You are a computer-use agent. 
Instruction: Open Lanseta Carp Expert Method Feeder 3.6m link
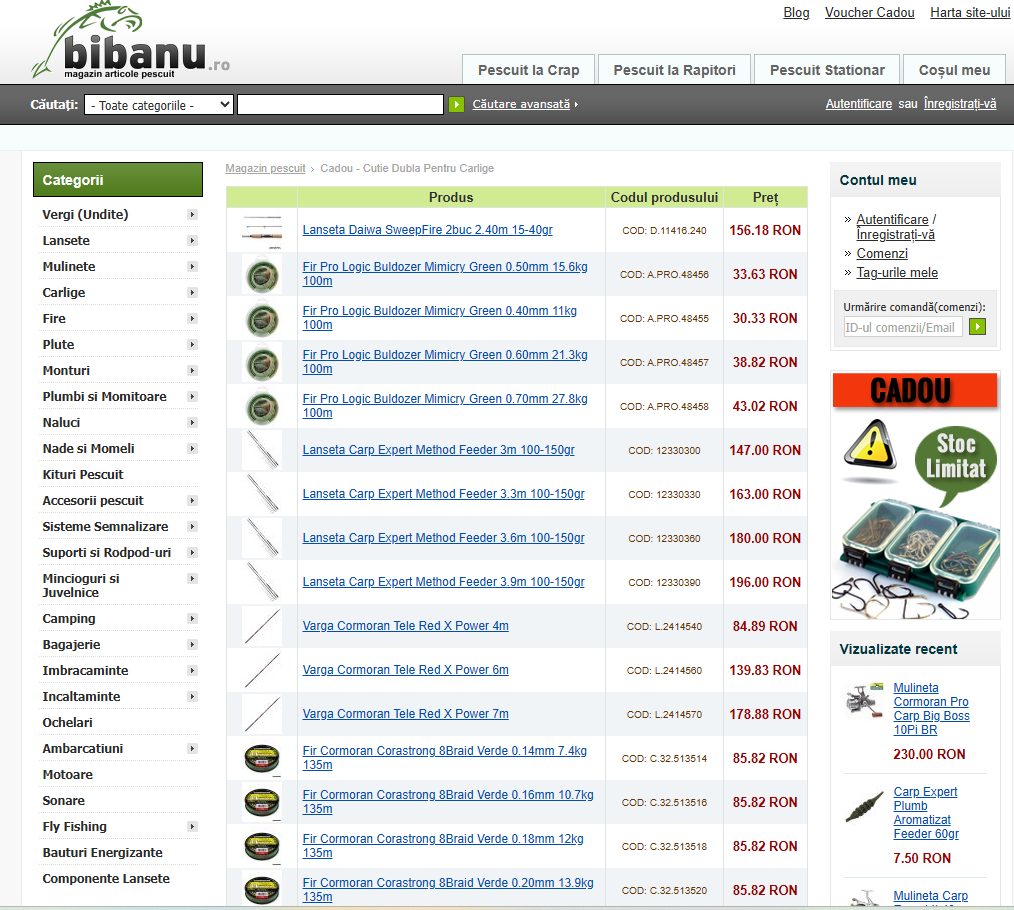click(x=443, y=538)
